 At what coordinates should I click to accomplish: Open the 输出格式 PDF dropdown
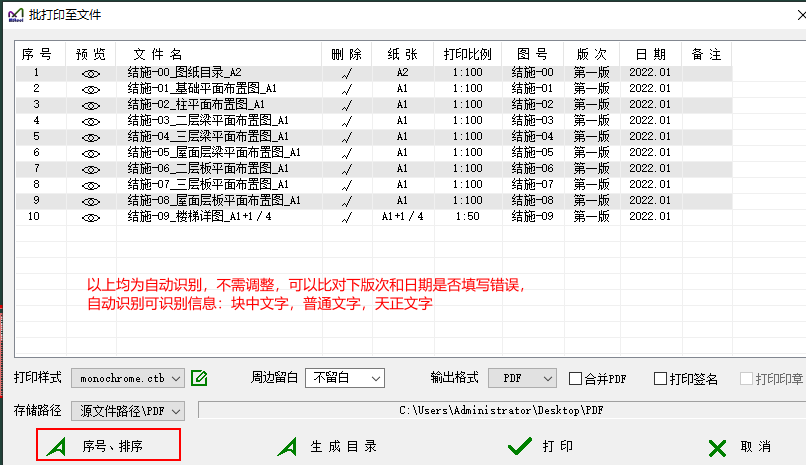tap(521, 378)
